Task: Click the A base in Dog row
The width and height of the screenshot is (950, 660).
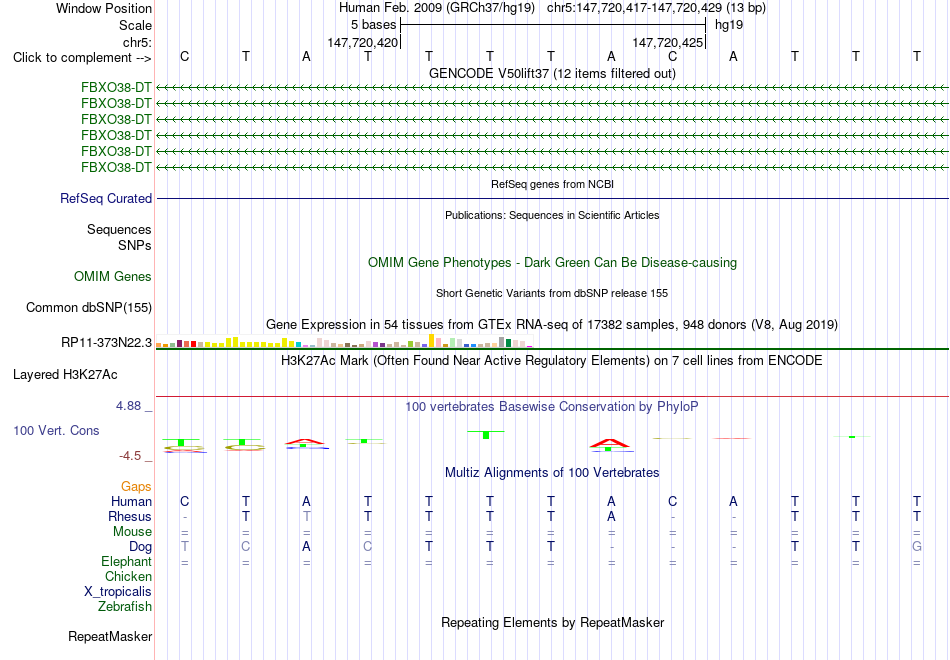Action: point(307,546)
